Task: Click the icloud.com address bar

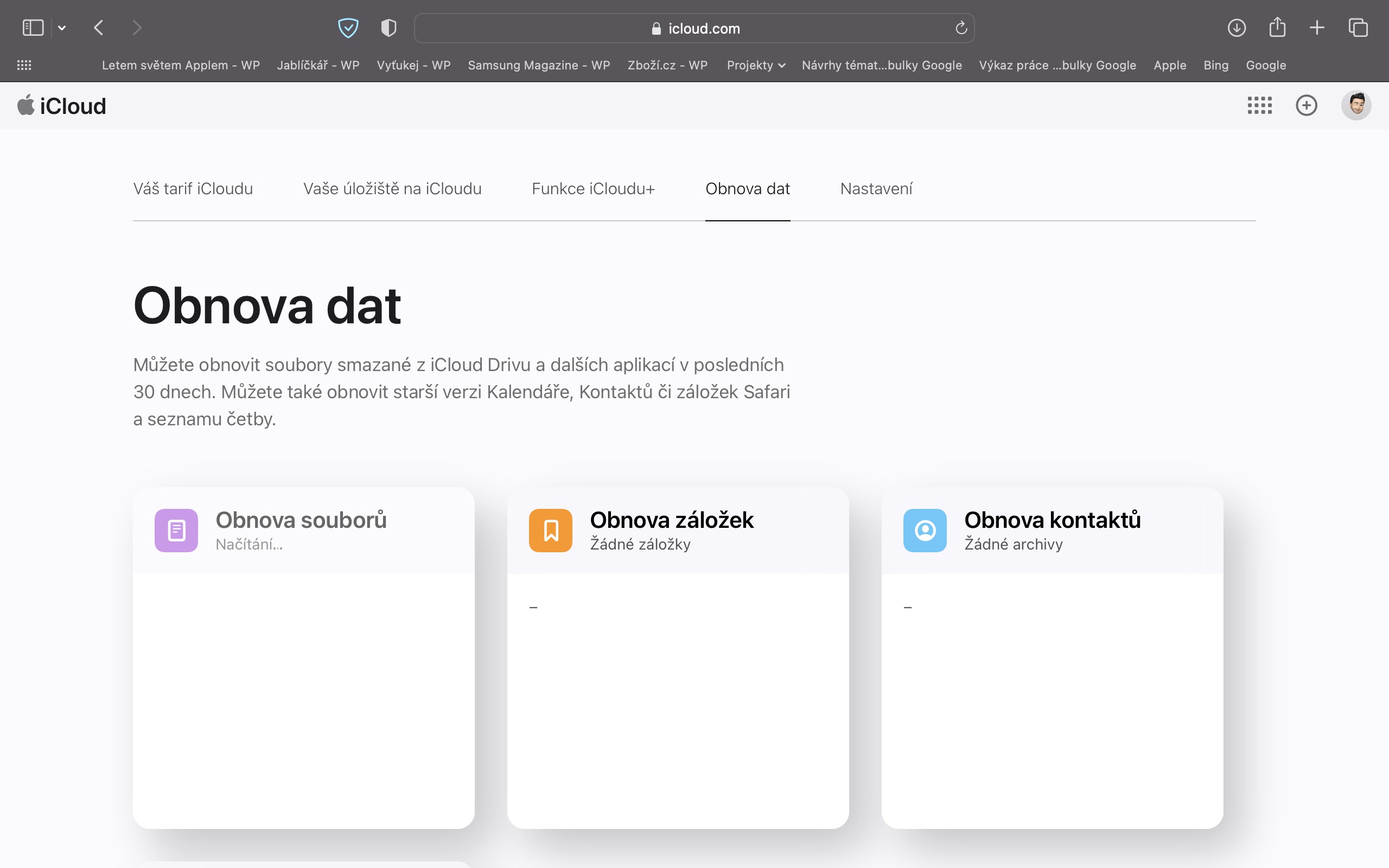Action: tap(694, 28)
